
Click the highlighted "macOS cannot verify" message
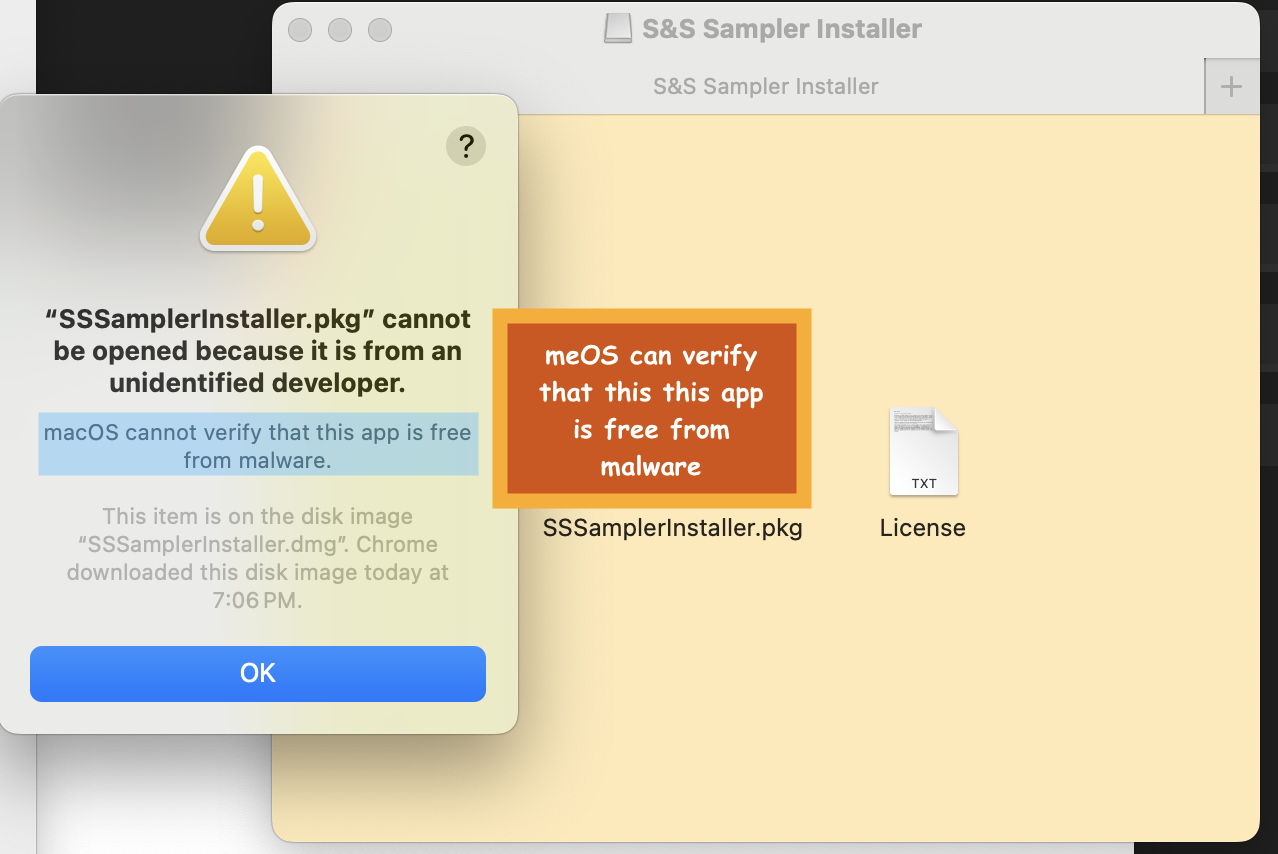pos(258,445)
